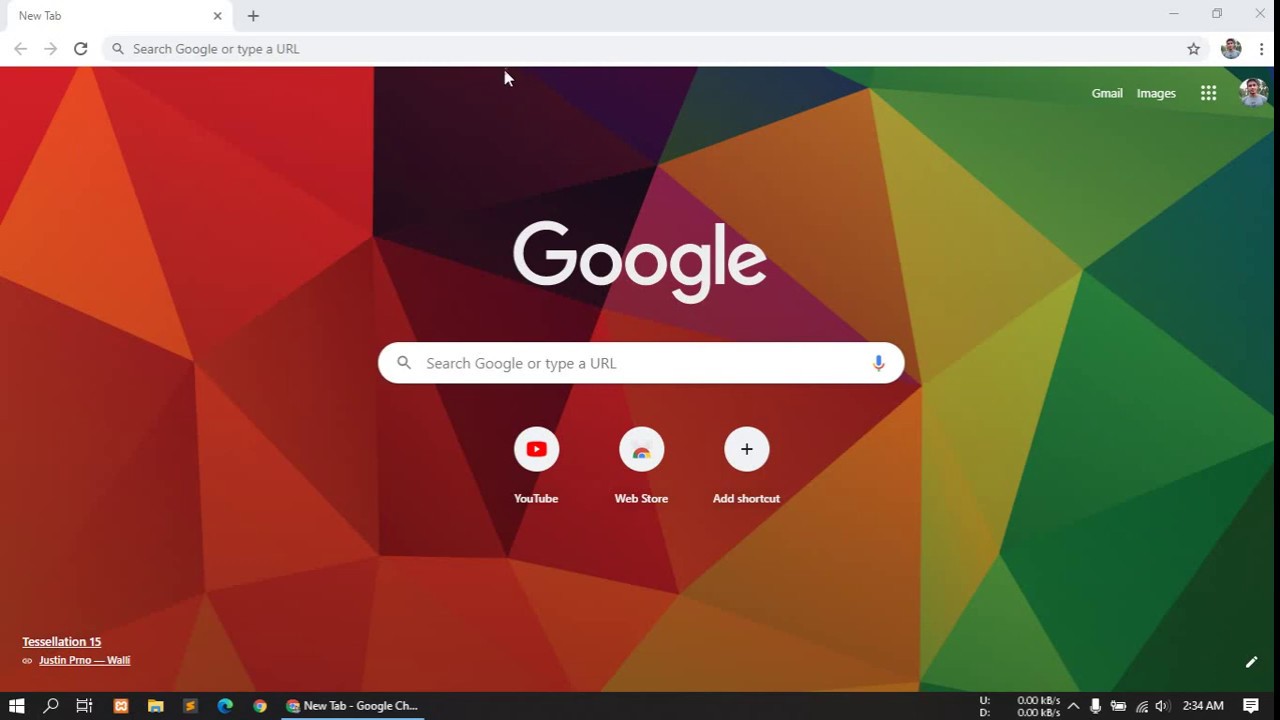Open the Chrome three-dot menu
The height and width of the screenshot is (720, 1280).
(1262, 48)
